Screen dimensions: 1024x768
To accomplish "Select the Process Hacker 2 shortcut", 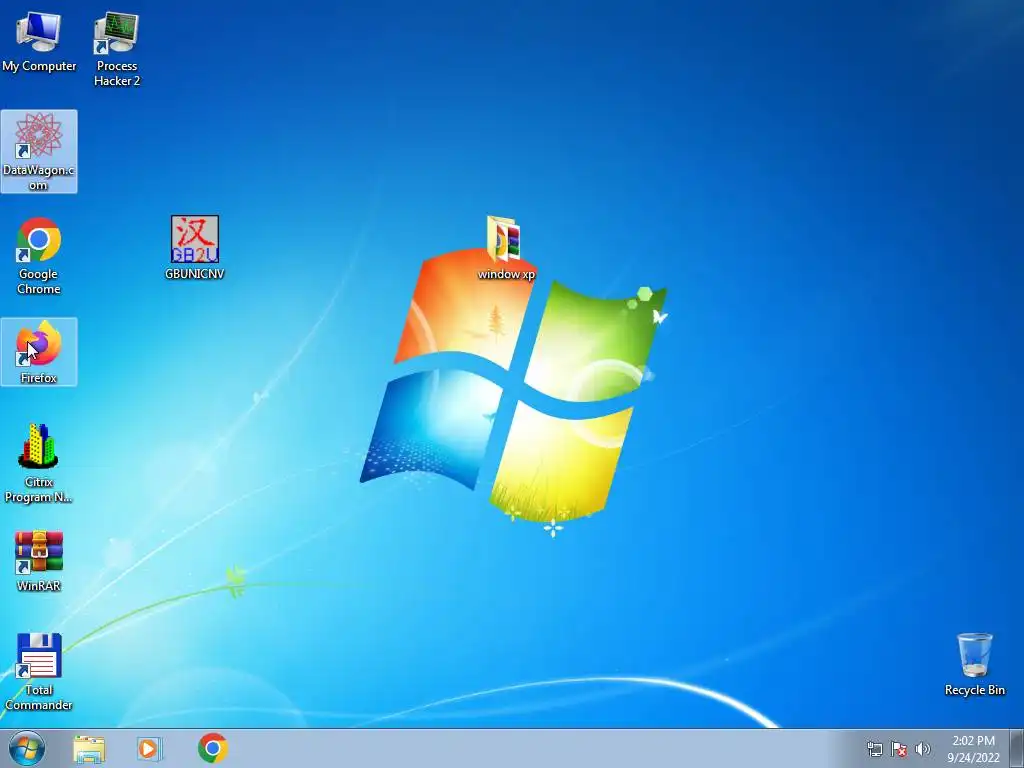I will click(116, 49).
